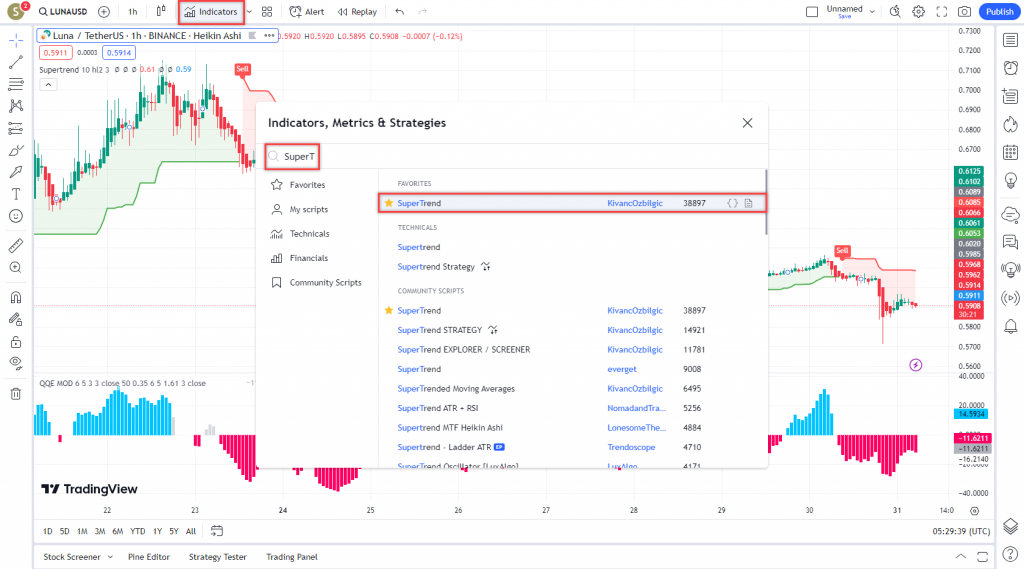This screenshot has height=569, width=1024.
Task: Select the arrow marker tool
Action: [16, 172]
